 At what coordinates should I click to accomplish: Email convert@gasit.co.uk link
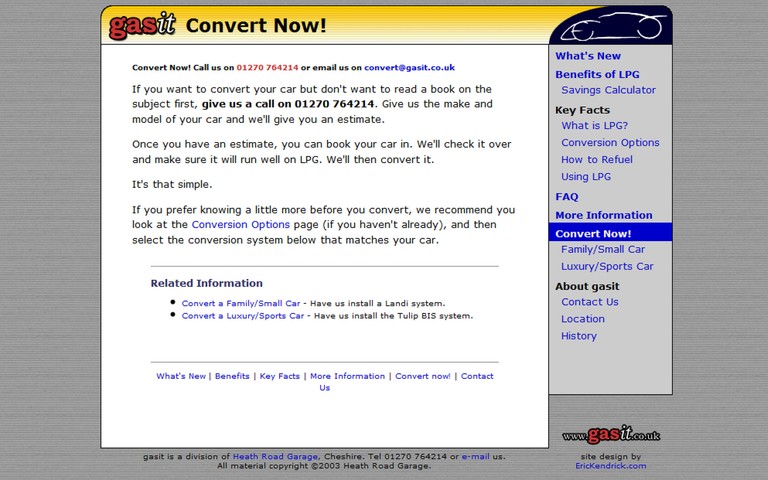pos(409,68)
